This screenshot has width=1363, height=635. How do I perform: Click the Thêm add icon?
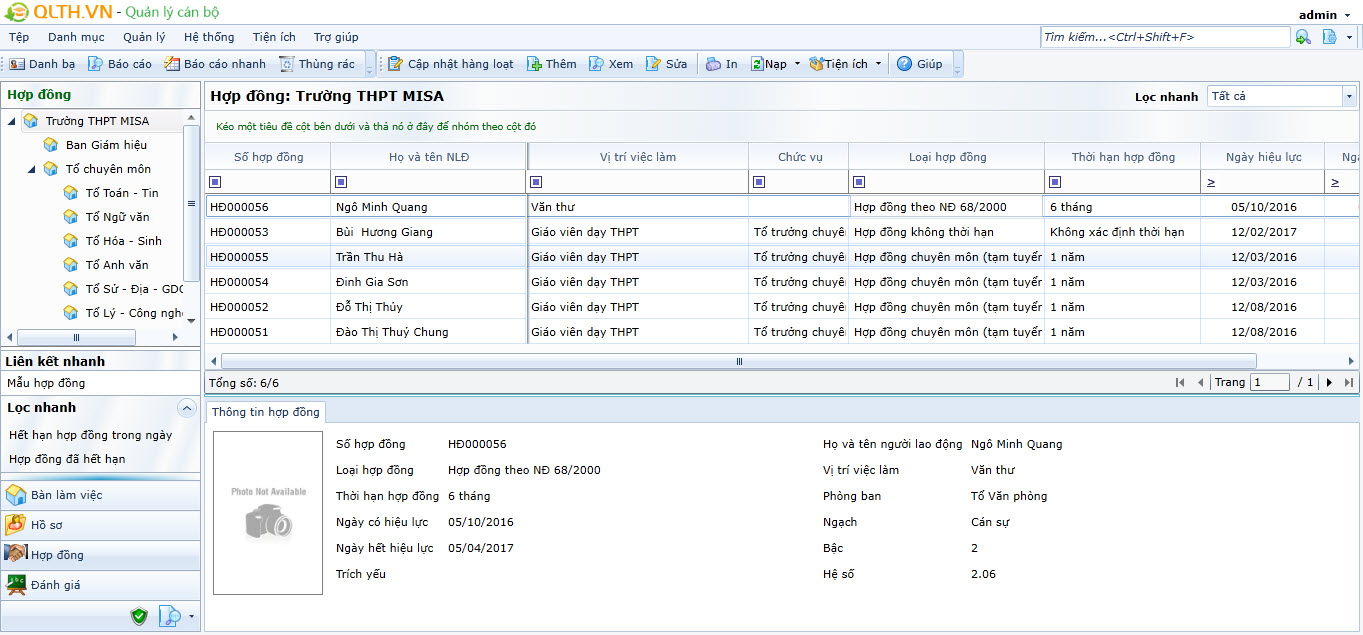coord(535,64)
